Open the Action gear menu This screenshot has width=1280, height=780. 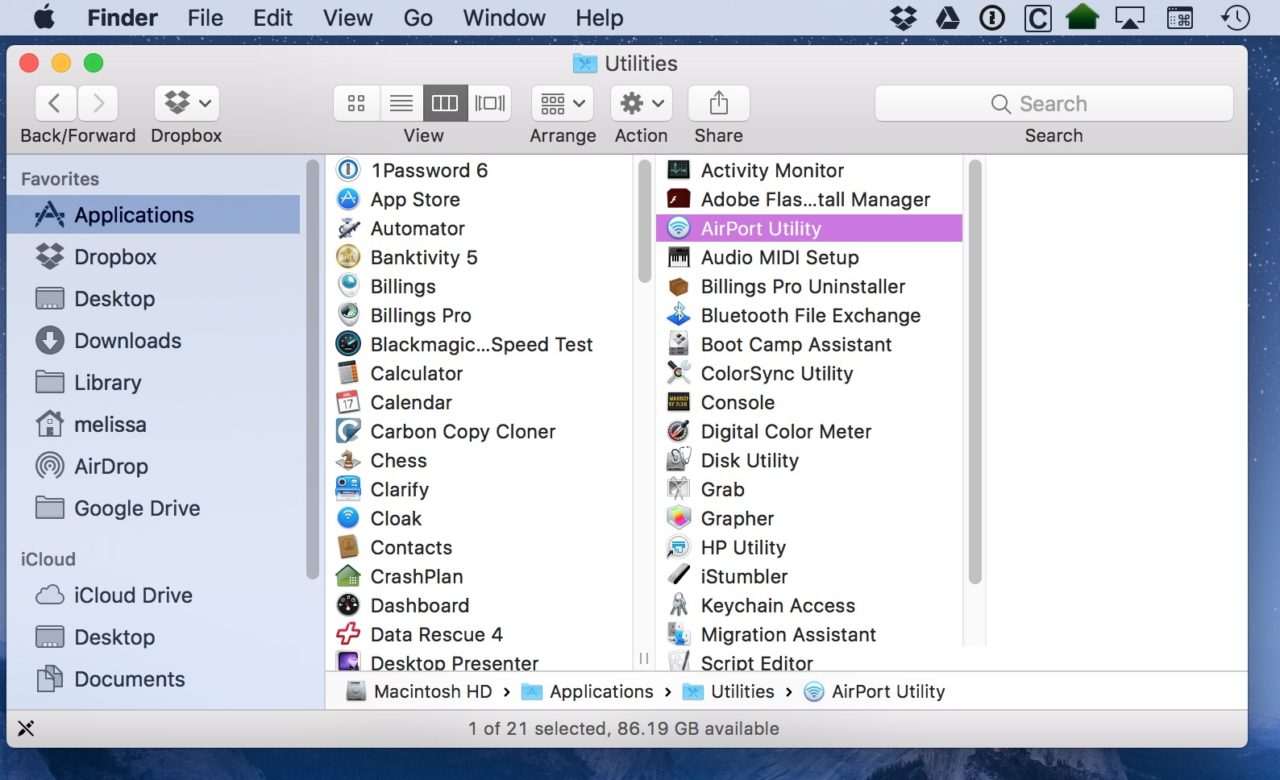(x=640, y=103)
